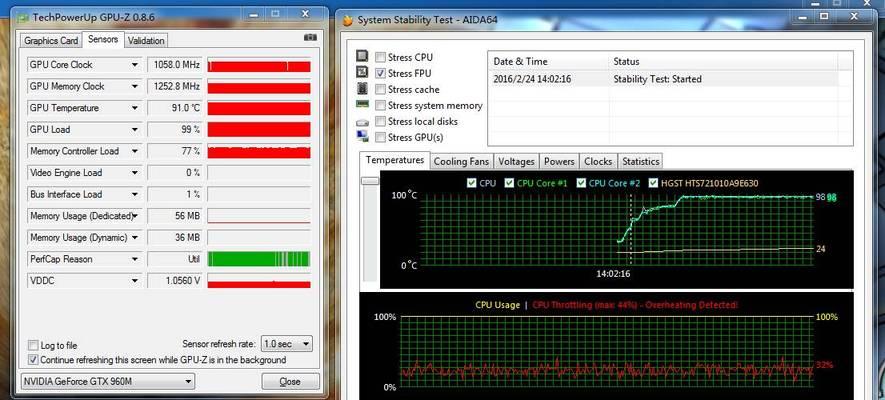Click the VDDC 1.0560 V value

tap(174, 280)
